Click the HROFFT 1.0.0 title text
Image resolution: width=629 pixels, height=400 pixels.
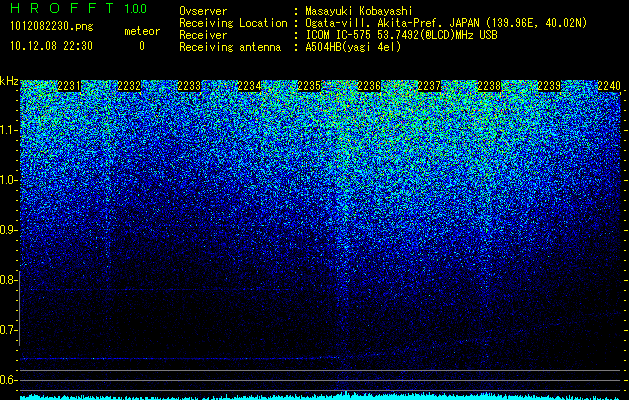(x=78, y=8)
